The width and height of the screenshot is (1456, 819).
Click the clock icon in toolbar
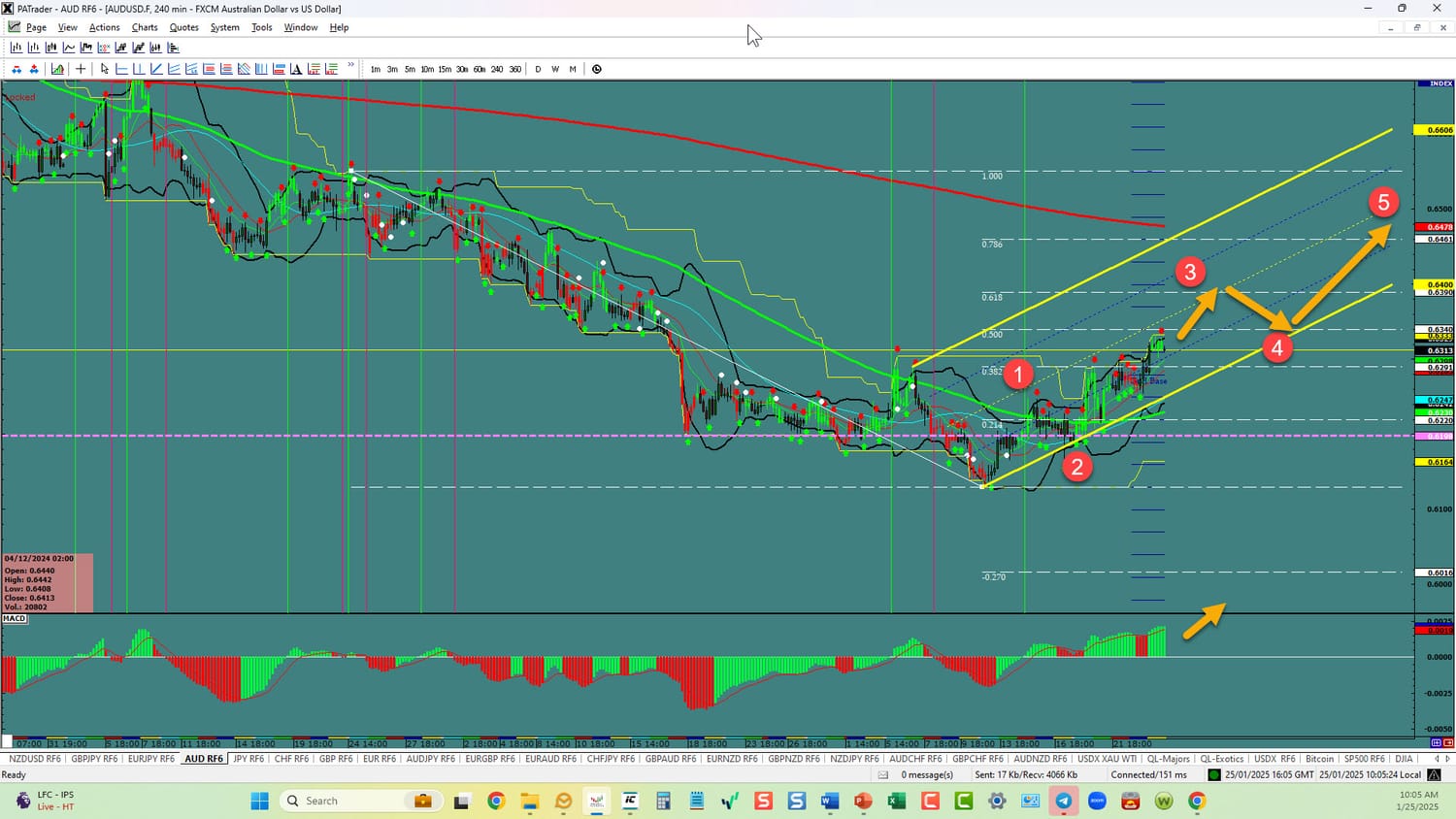tap(597, 69)
